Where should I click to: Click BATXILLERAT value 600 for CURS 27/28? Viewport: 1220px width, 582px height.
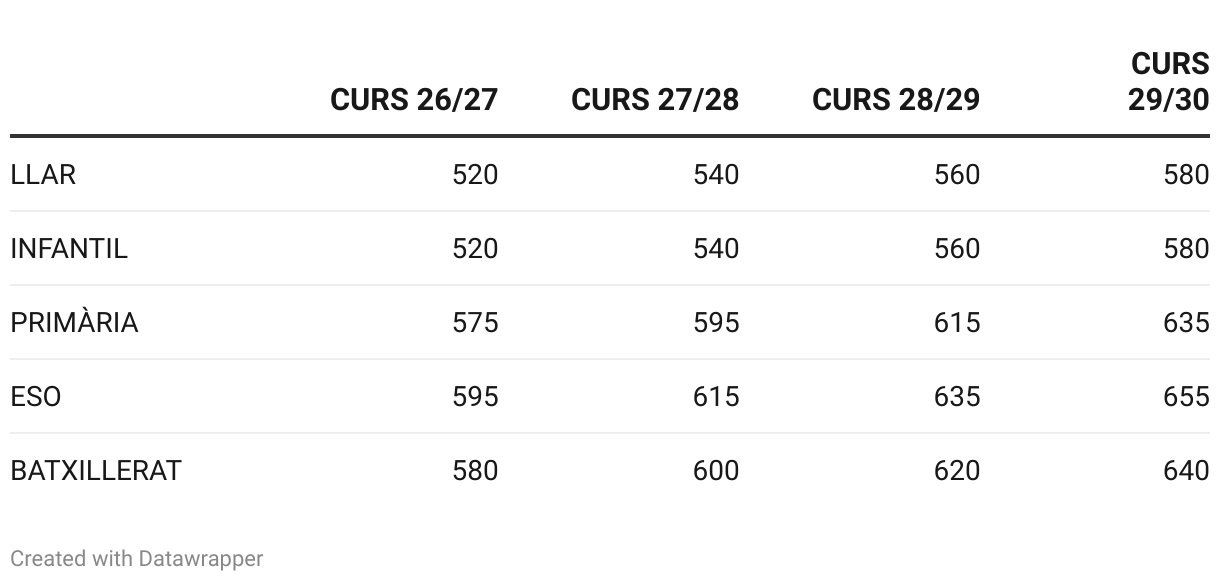click(x=716, y=471)
